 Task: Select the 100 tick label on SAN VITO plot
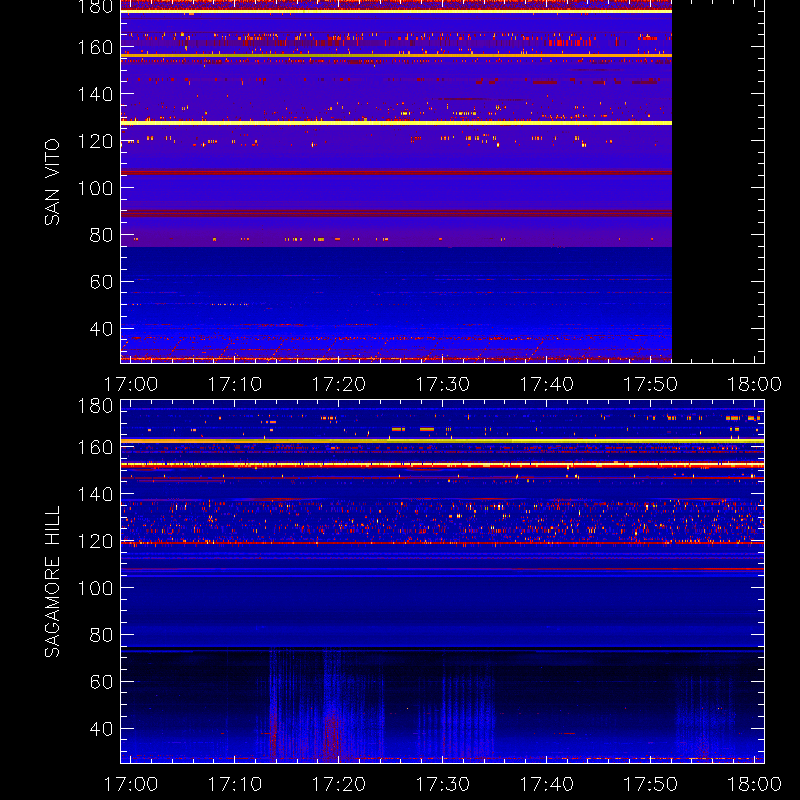pos(95,188)
